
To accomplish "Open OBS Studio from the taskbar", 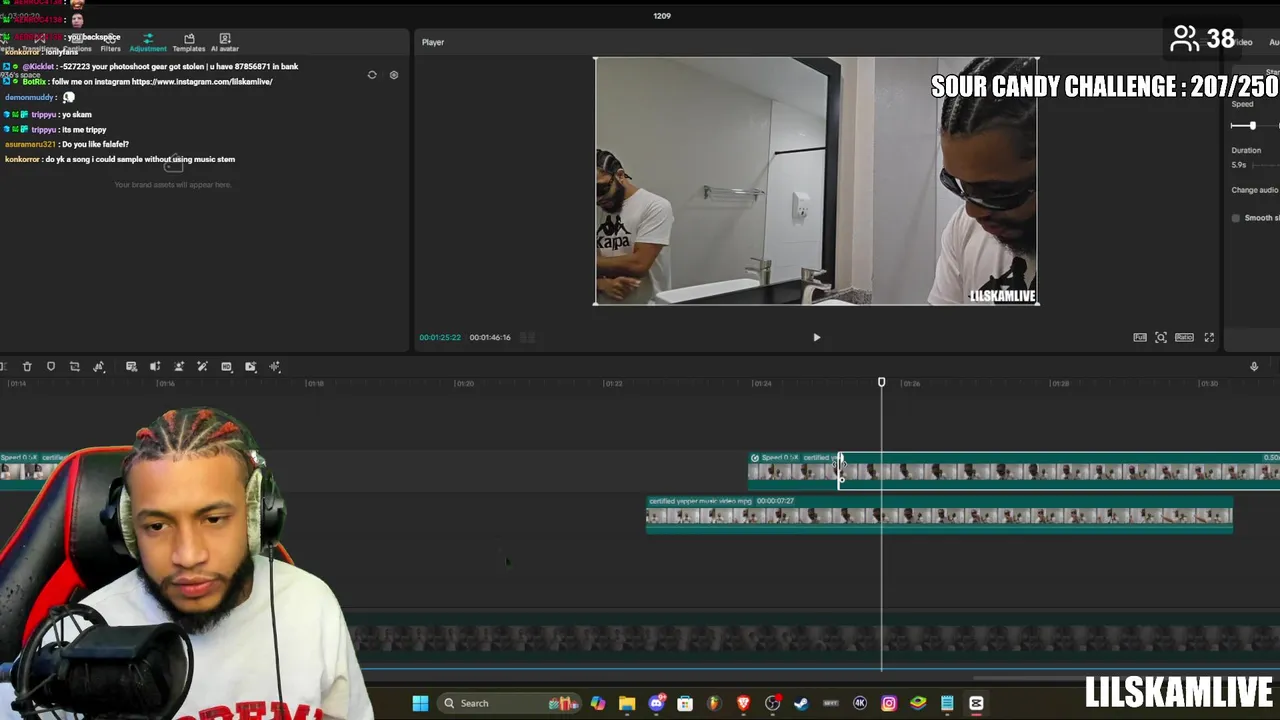I will click(772, 703).
